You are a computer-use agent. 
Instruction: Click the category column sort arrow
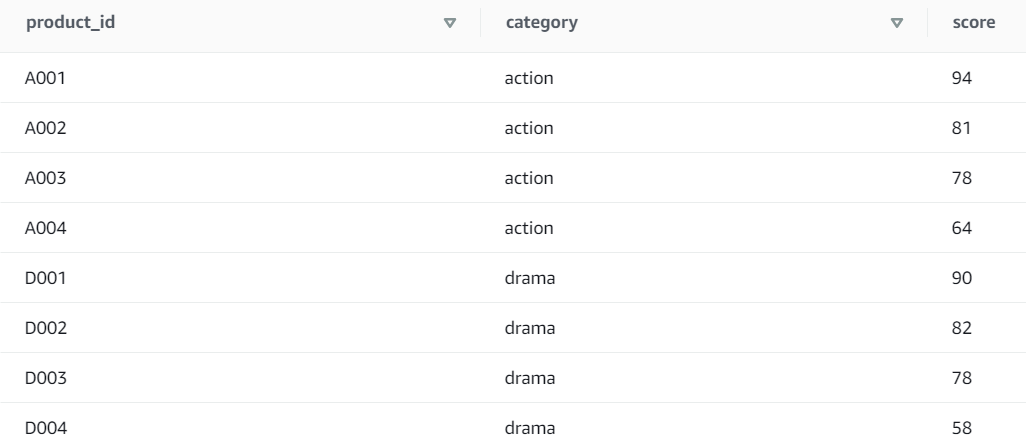(x=897, y=23)
